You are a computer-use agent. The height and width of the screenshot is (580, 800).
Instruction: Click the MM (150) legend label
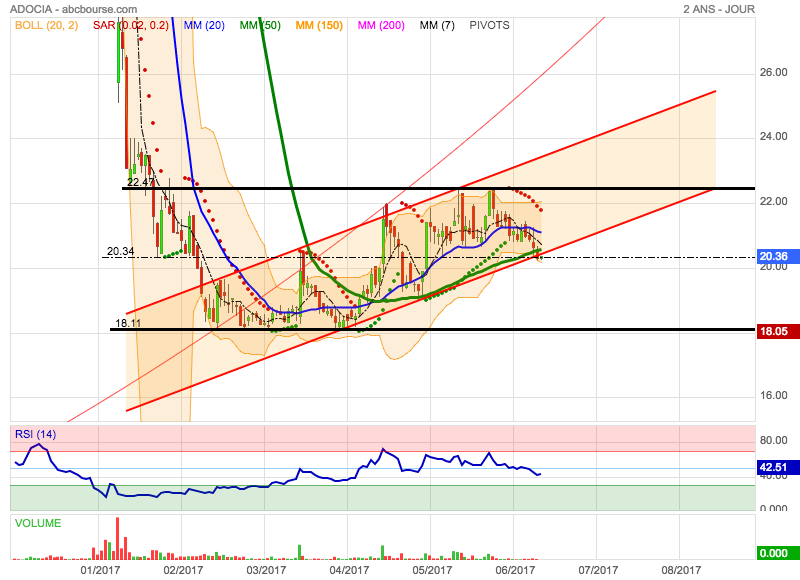click(x=319, y=25)
